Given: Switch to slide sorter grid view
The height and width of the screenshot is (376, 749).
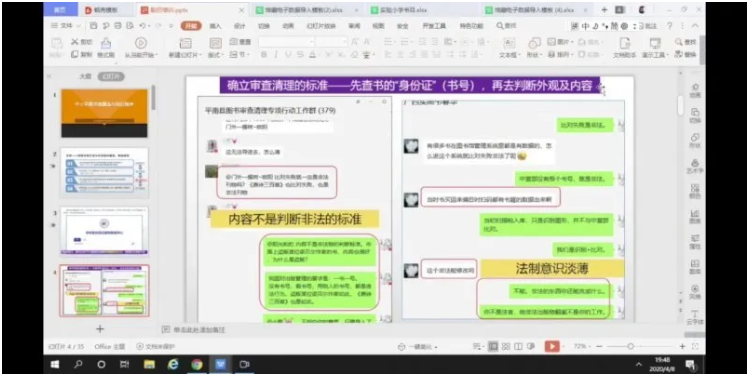Looking at the screenshot, I should coord(506,346).
